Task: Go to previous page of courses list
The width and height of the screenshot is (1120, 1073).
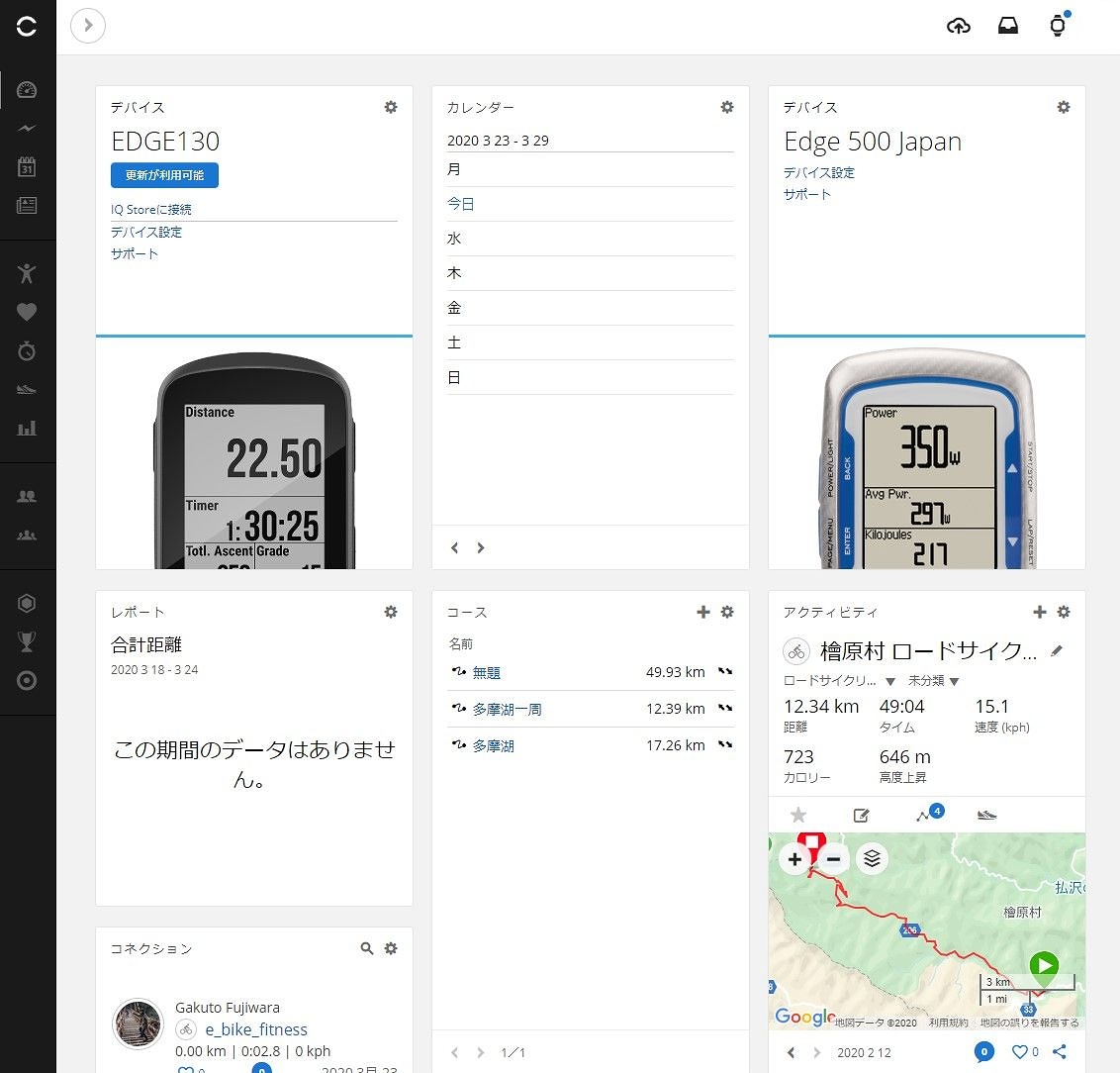Action: pos(455,1052)
